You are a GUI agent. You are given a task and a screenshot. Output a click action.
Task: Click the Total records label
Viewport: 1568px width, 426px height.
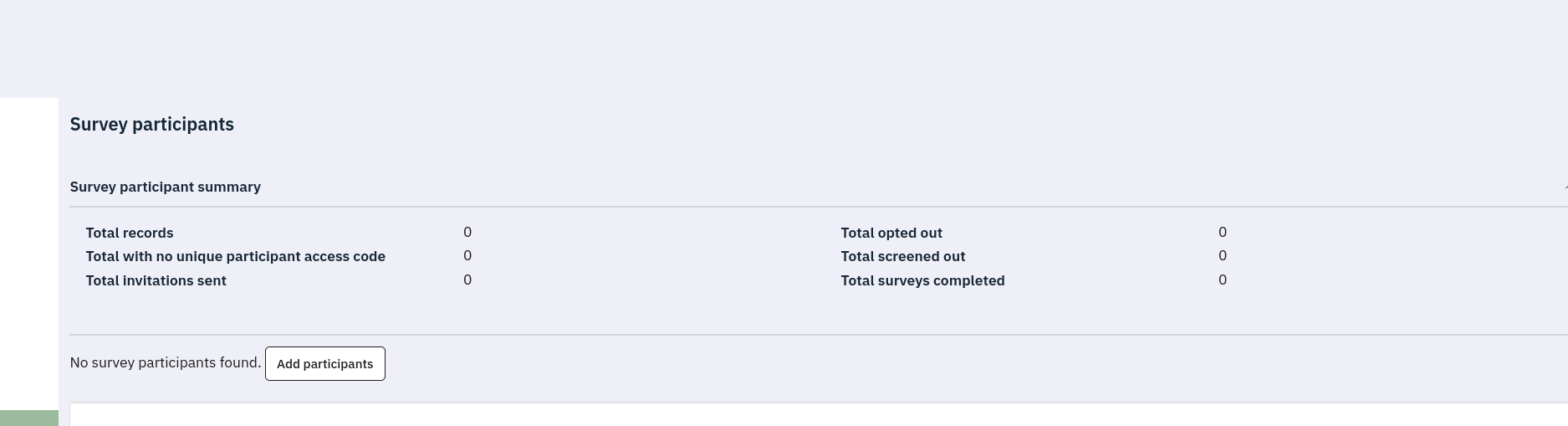[x=130, y=233]
